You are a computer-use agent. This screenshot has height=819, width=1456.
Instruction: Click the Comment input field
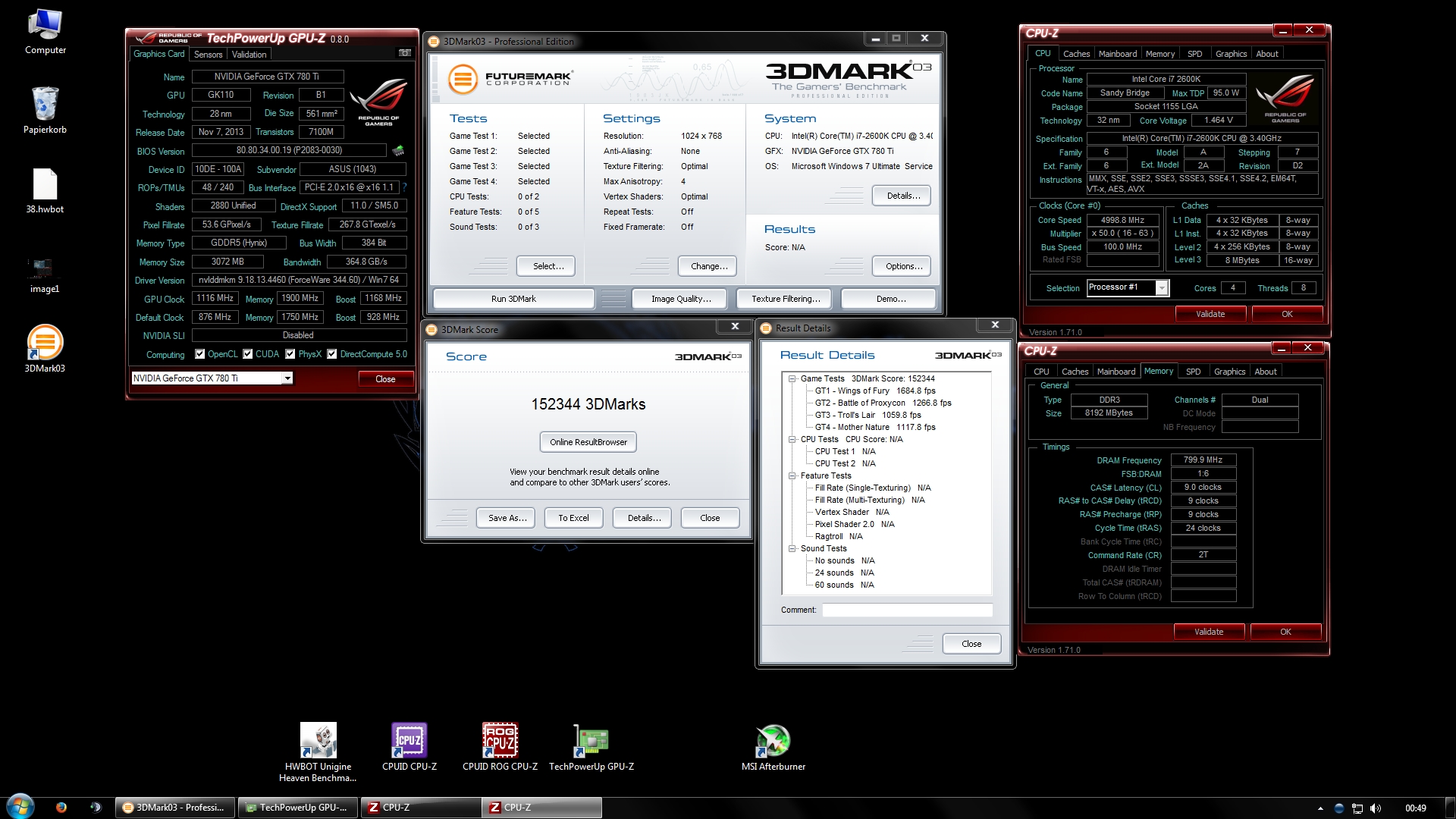click(x=907, y=610)
